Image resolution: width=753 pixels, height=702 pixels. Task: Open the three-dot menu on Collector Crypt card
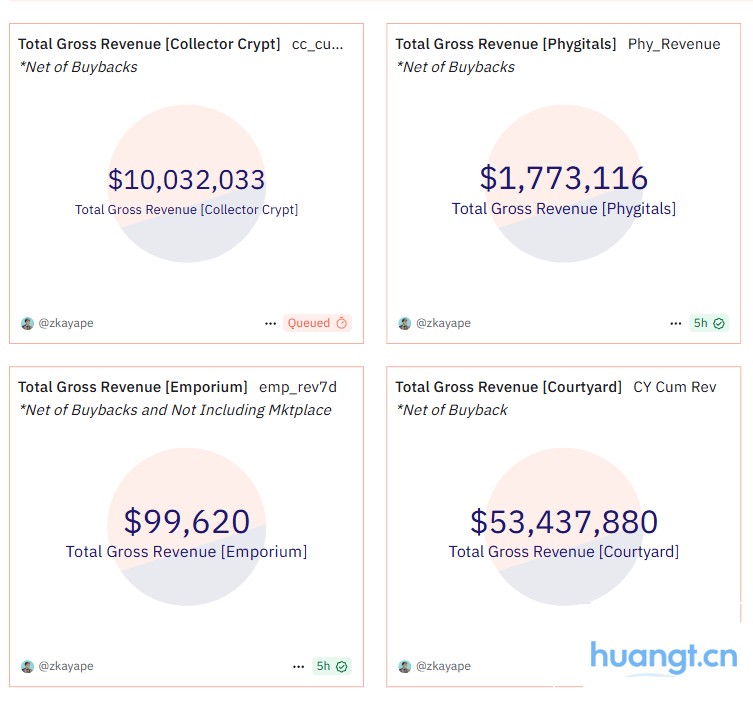[270, 323]
